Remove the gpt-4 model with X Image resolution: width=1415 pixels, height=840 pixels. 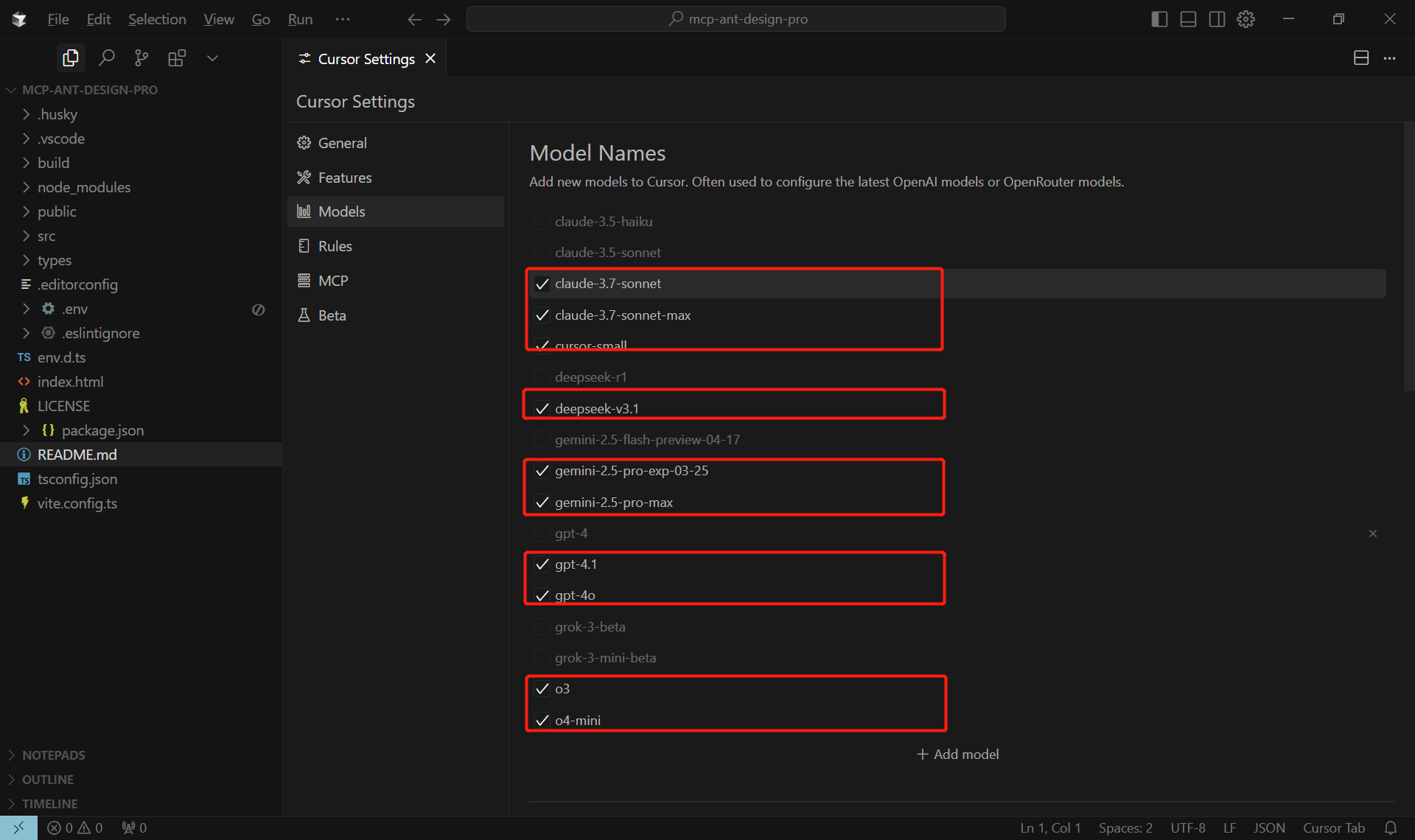tap(1373, 533)
